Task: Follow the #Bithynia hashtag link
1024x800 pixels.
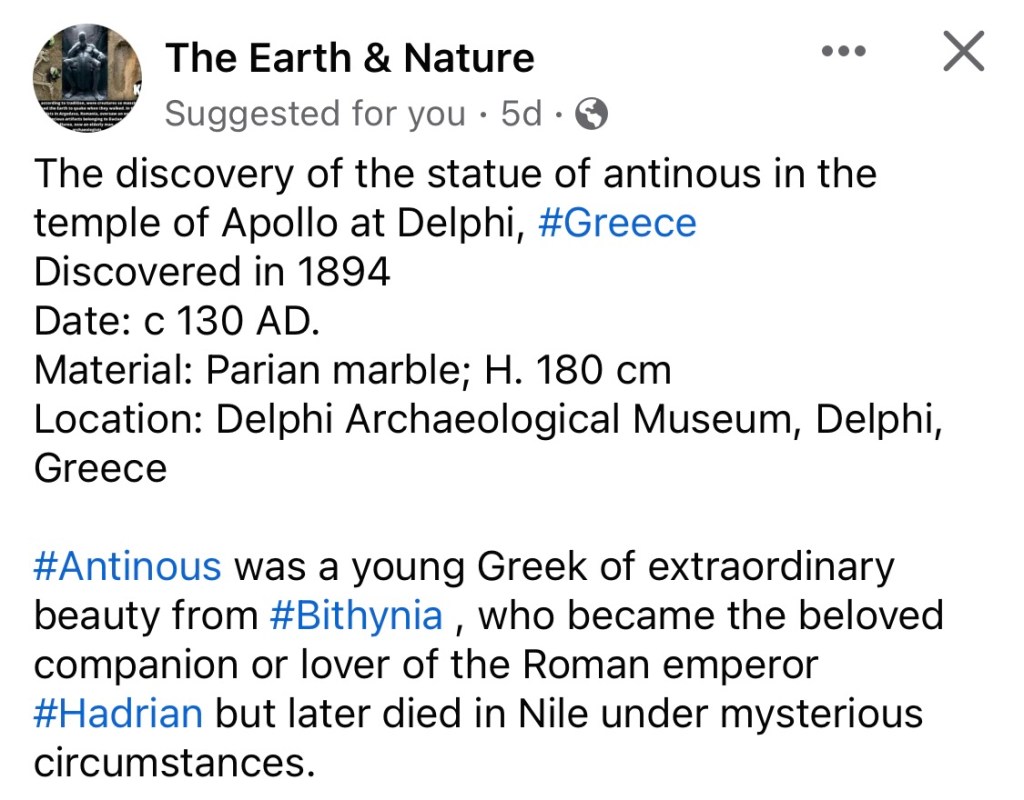Action: coord(356,615)
